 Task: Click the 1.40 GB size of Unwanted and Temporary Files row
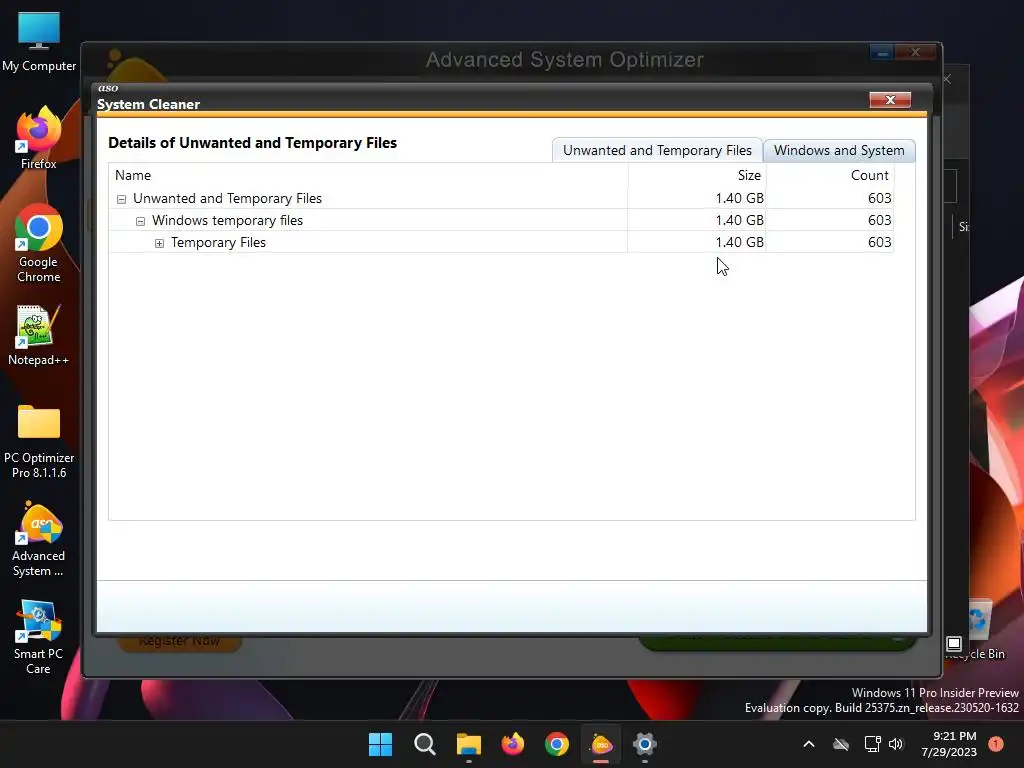click(x=739, y=198)
